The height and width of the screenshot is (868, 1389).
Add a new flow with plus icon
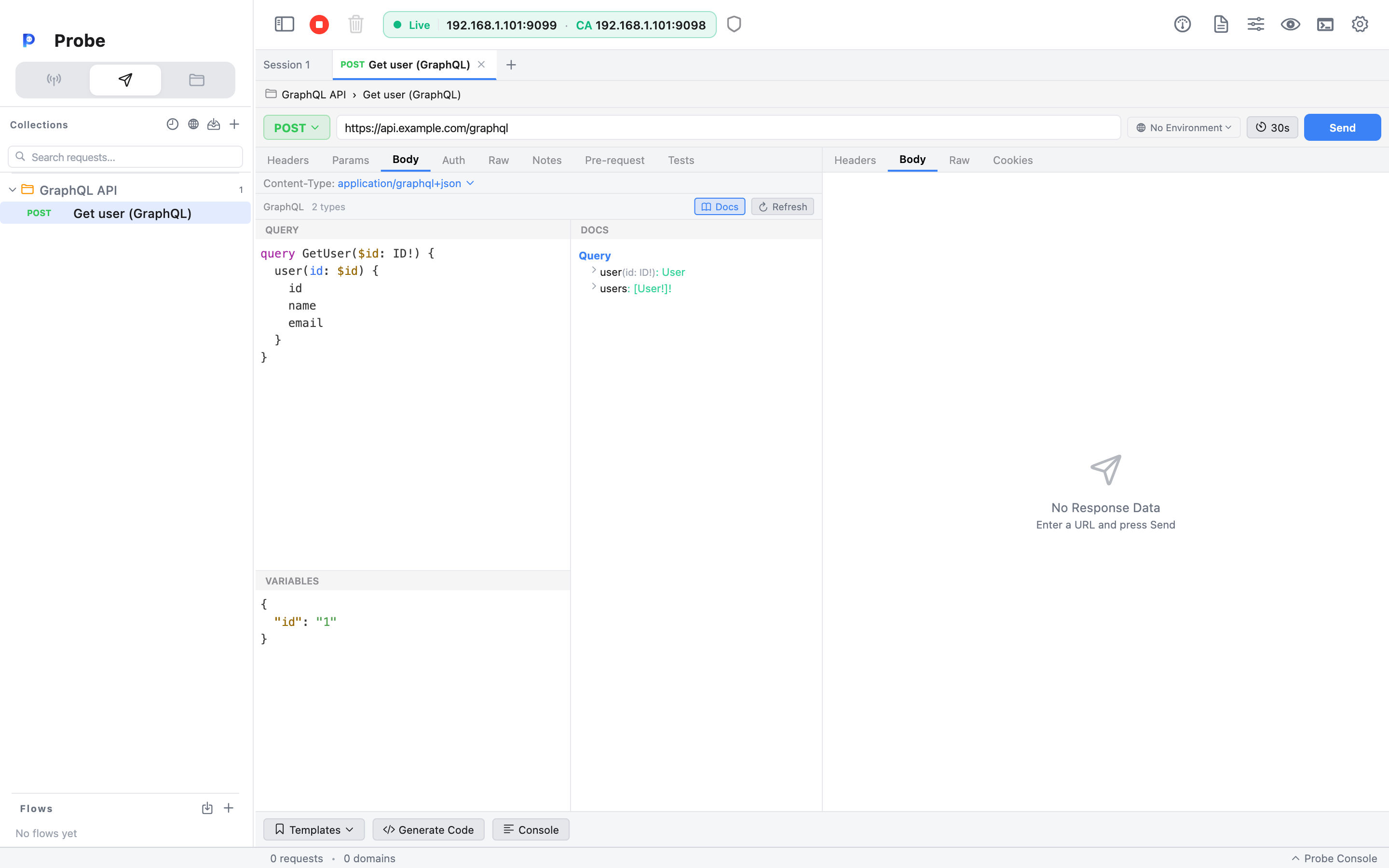tap(229, 808)
